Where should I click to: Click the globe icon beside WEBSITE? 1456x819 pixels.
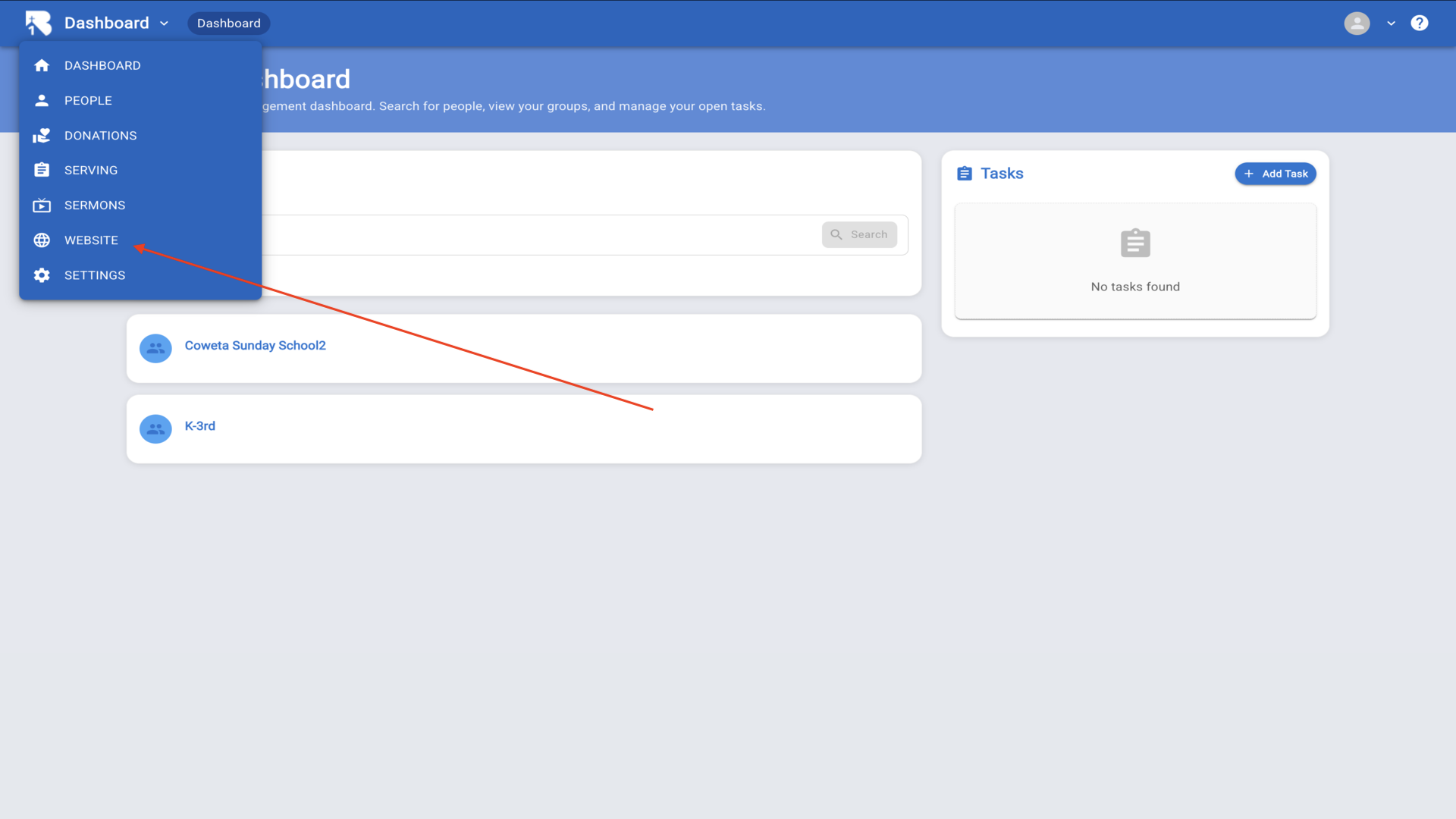click(42, 240)
